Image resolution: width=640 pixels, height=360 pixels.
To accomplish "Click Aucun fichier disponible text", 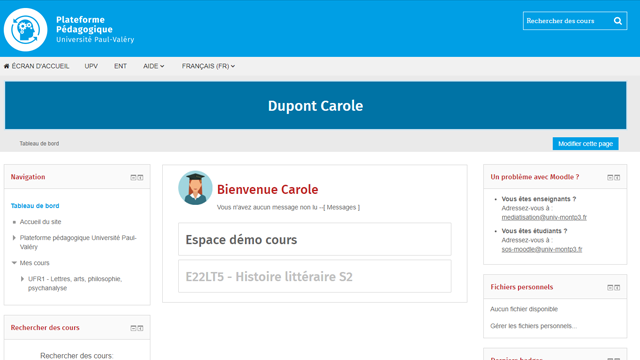I will (524, 309).
